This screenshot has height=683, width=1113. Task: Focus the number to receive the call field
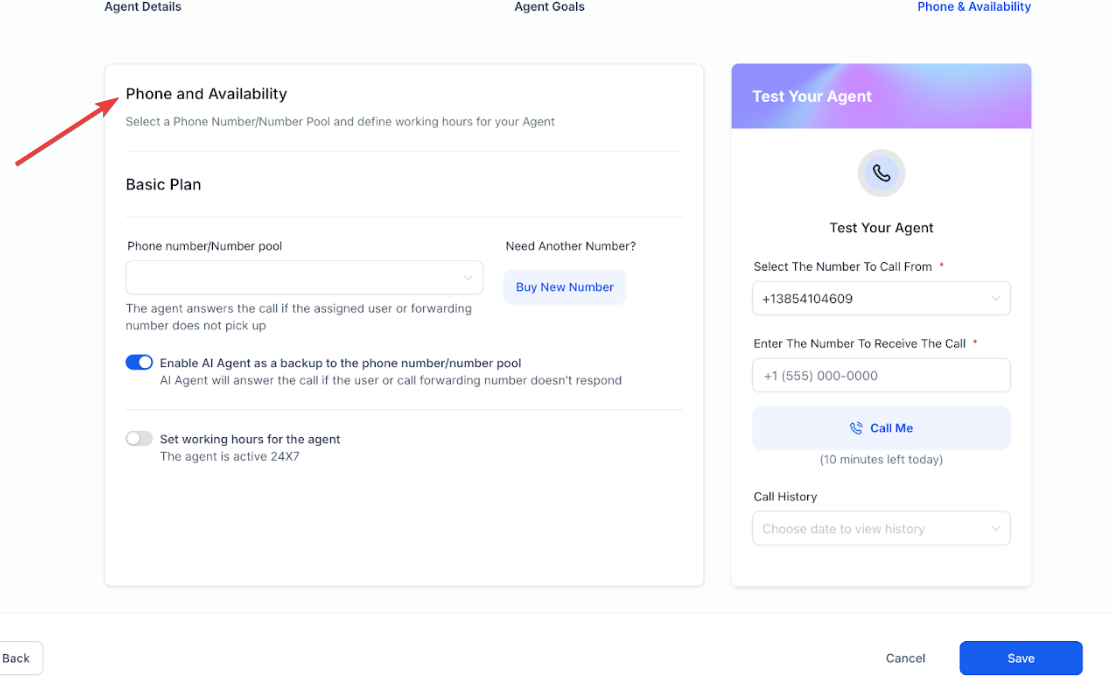[881, 376]
